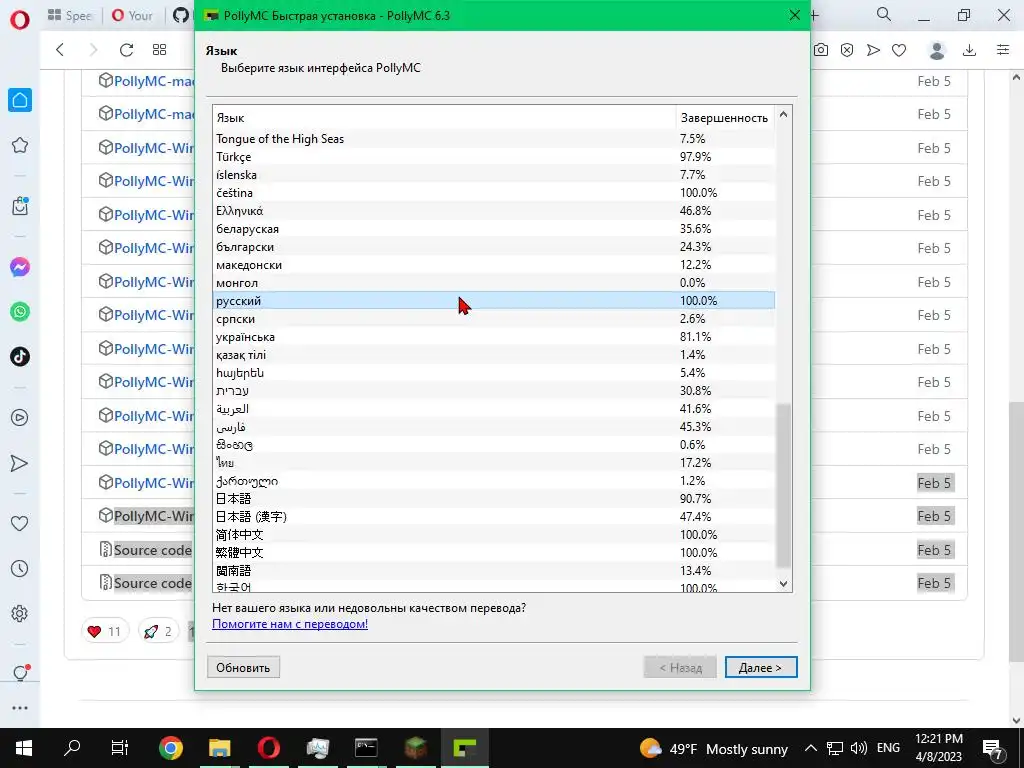Screen dimensions: 1024x768
Task: Switch to the 'Your' Opera tab
Action: (x=133, y=15)
